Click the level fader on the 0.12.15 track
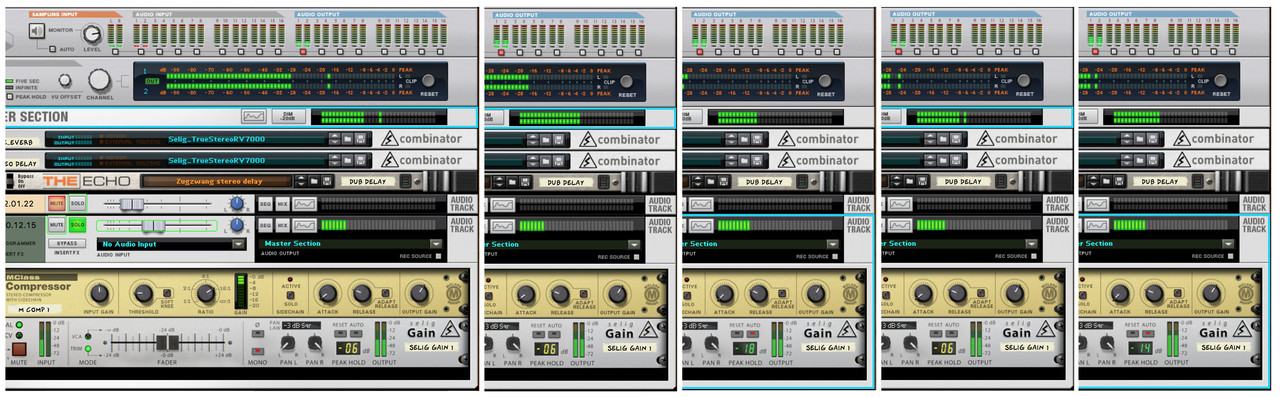The image size is (1280, 397). [x=153, y=225]
